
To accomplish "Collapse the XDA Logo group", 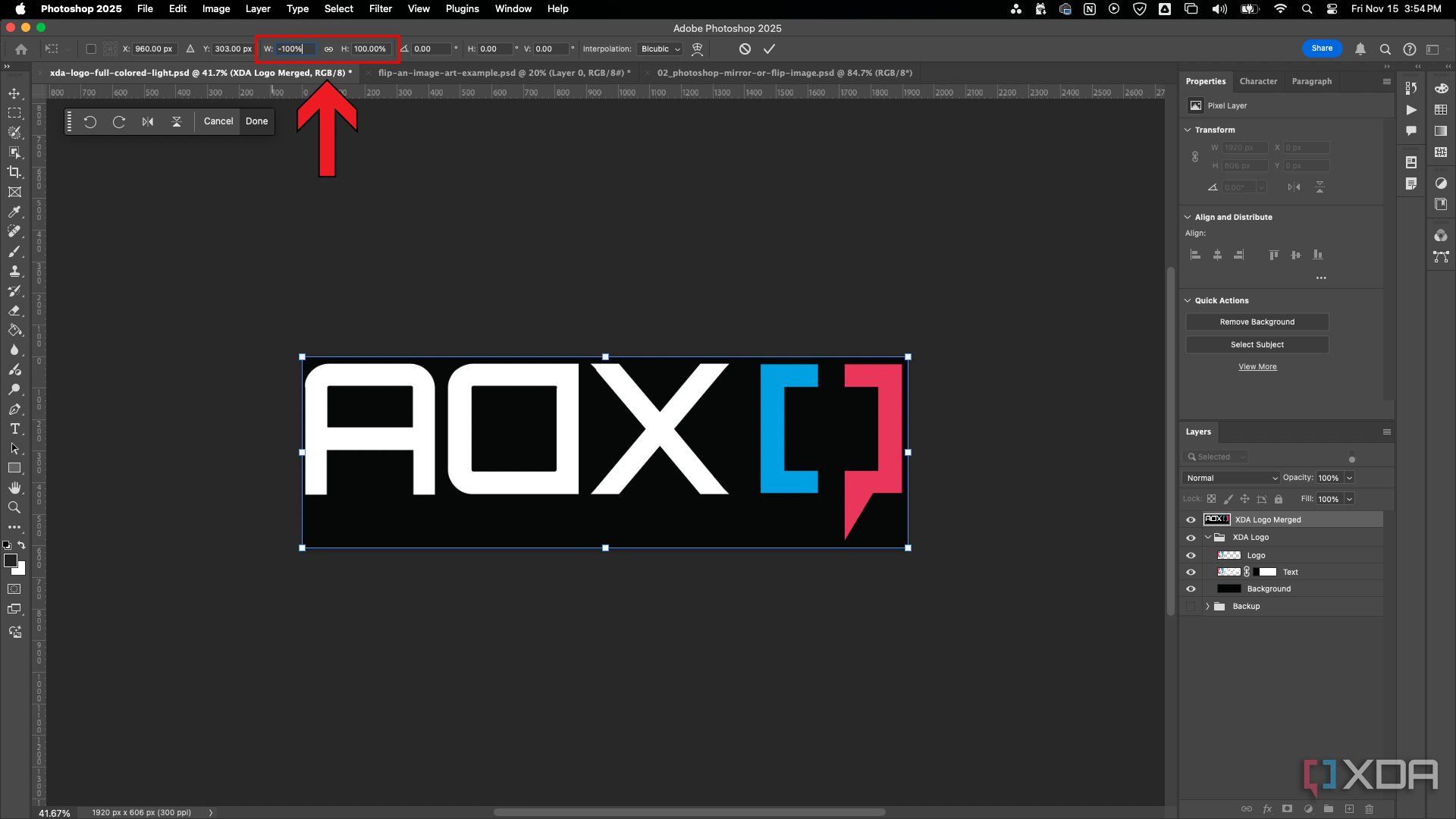I will coord(1208,538).
